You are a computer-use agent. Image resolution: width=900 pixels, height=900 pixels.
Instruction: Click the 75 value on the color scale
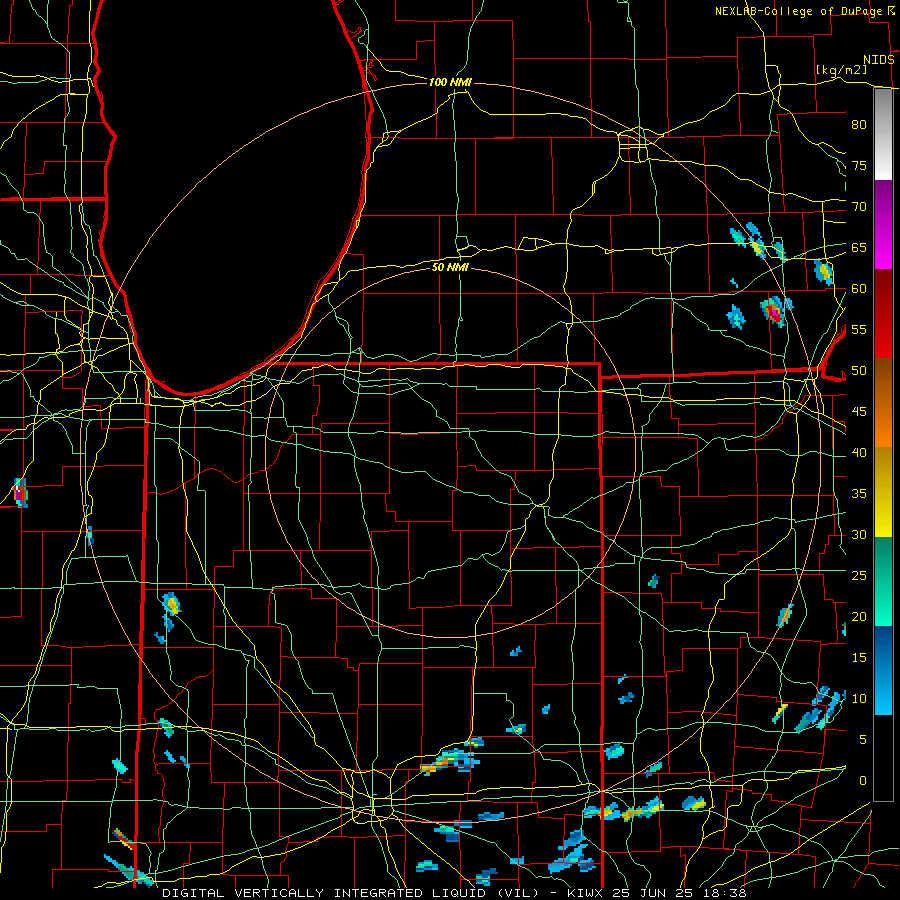point(859,165)
